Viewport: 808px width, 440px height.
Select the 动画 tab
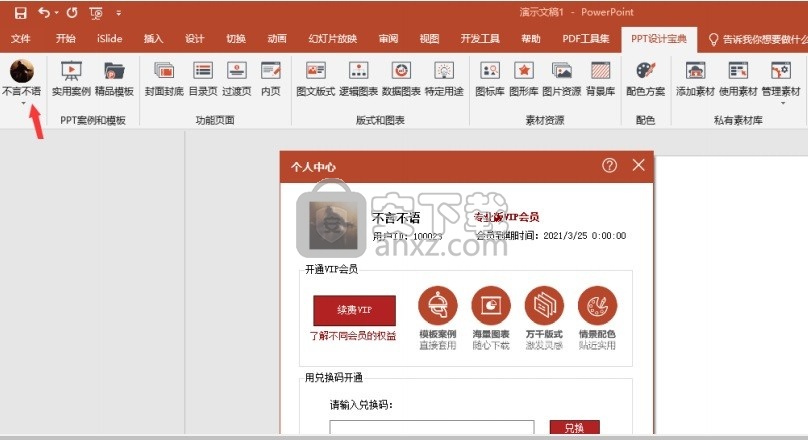(277, 39)
